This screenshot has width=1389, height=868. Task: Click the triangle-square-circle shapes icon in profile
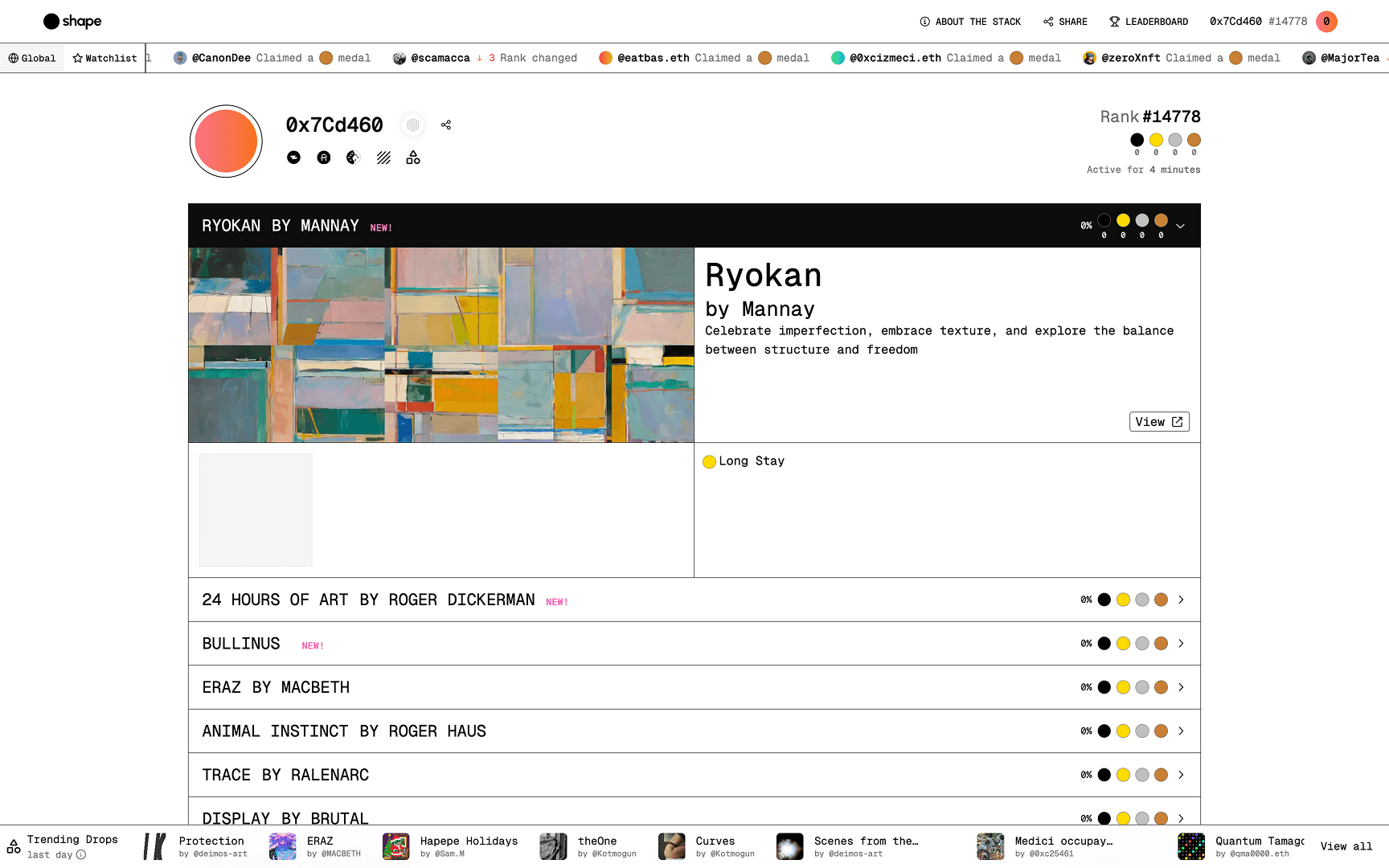413,158
